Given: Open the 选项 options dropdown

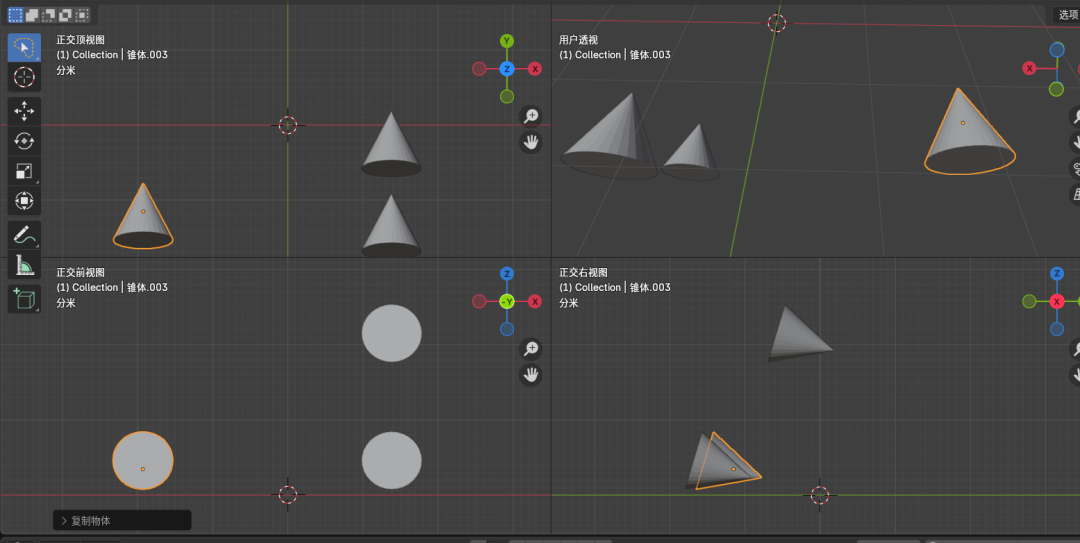Looking at the screenshot, I should coord(1067,14).
